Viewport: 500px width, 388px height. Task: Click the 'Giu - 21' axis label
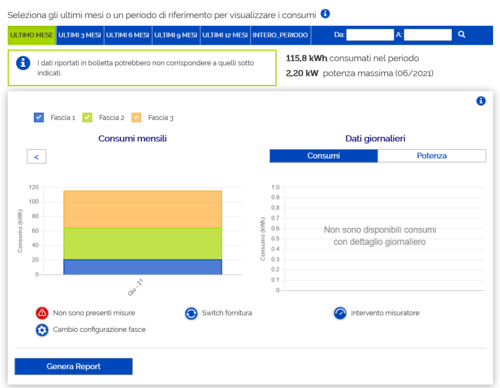(136, 287)
